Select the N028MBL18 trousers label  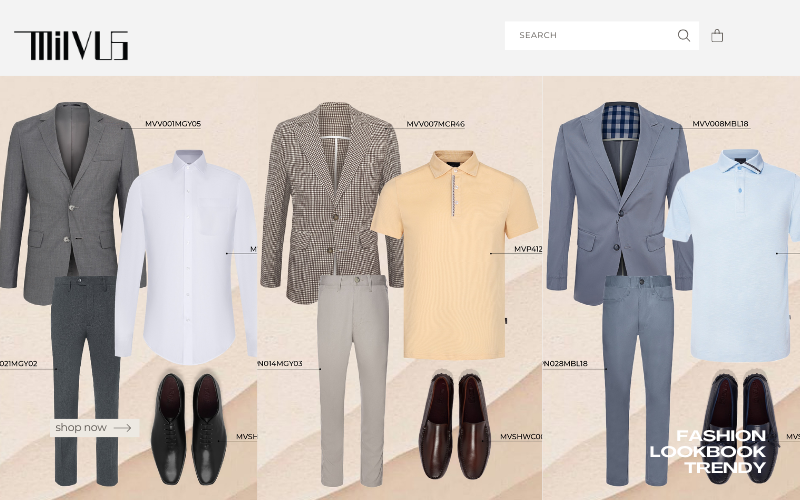click(565, 363)
